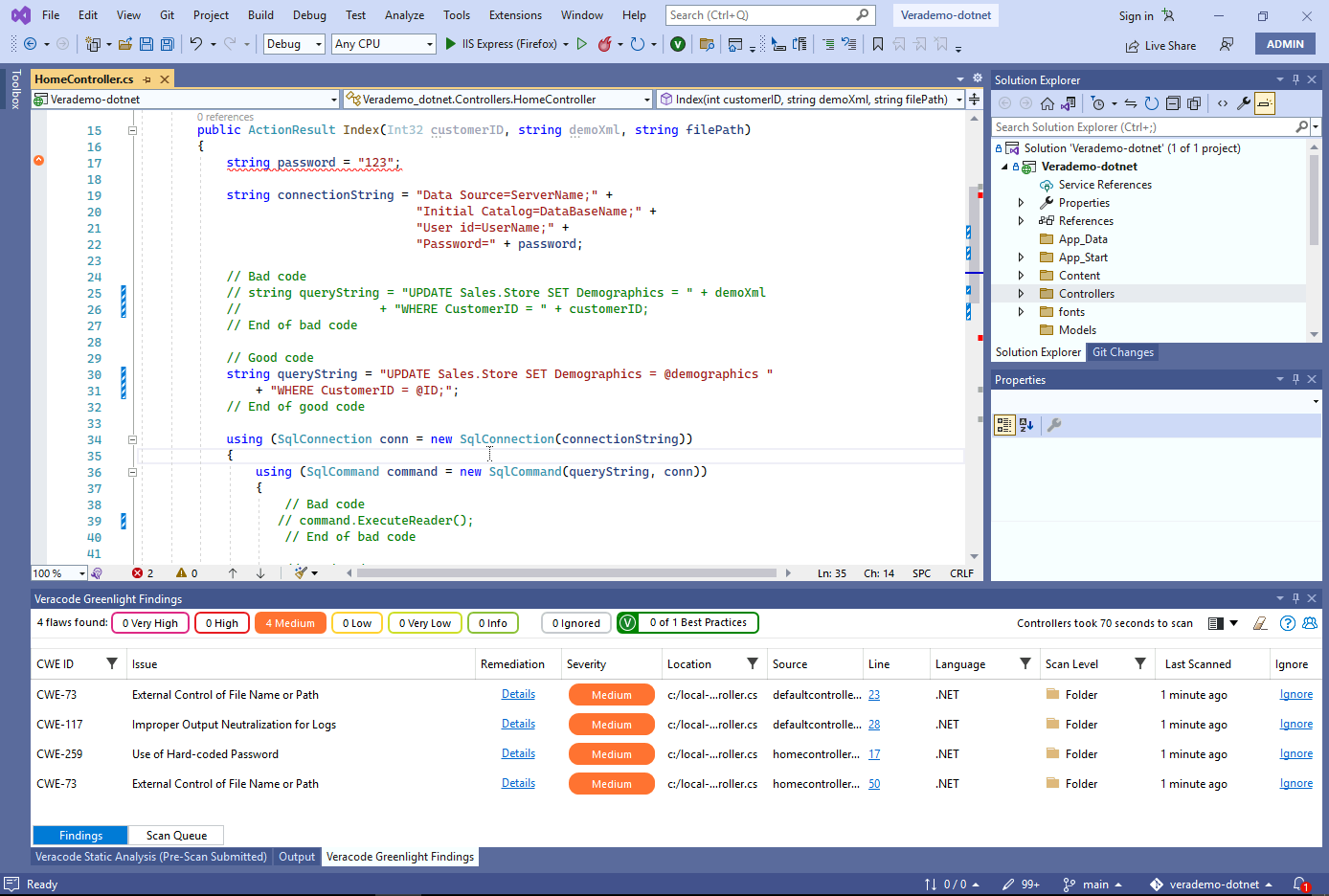Open the HomeController class navigation dropdown
The height and width of the screenshot is (896, 1329).
click(498, 99)
